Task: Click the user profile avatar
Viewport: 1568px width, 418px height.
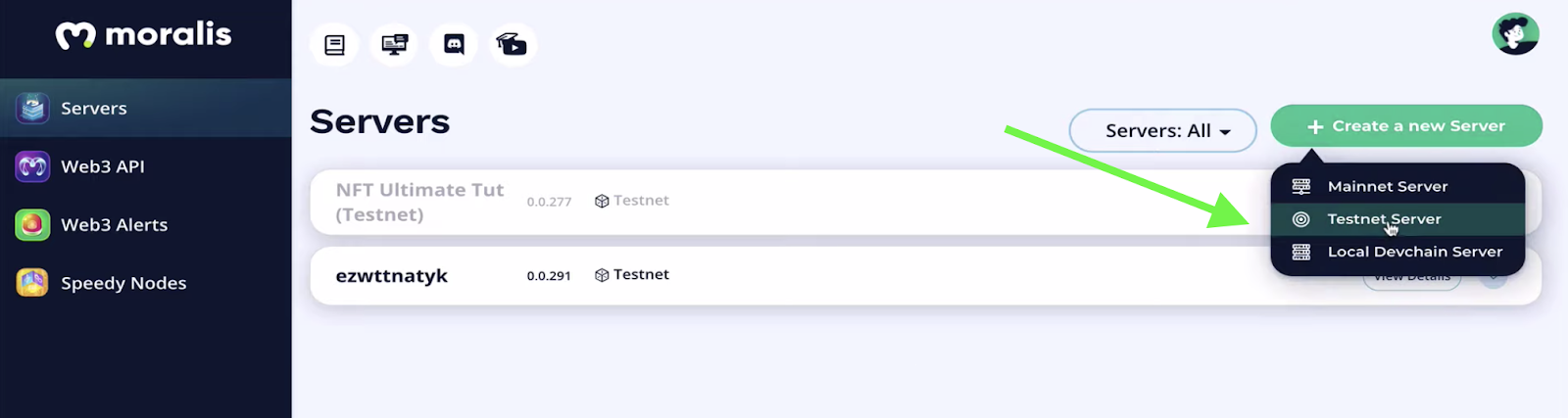Action: [1515, 34]
